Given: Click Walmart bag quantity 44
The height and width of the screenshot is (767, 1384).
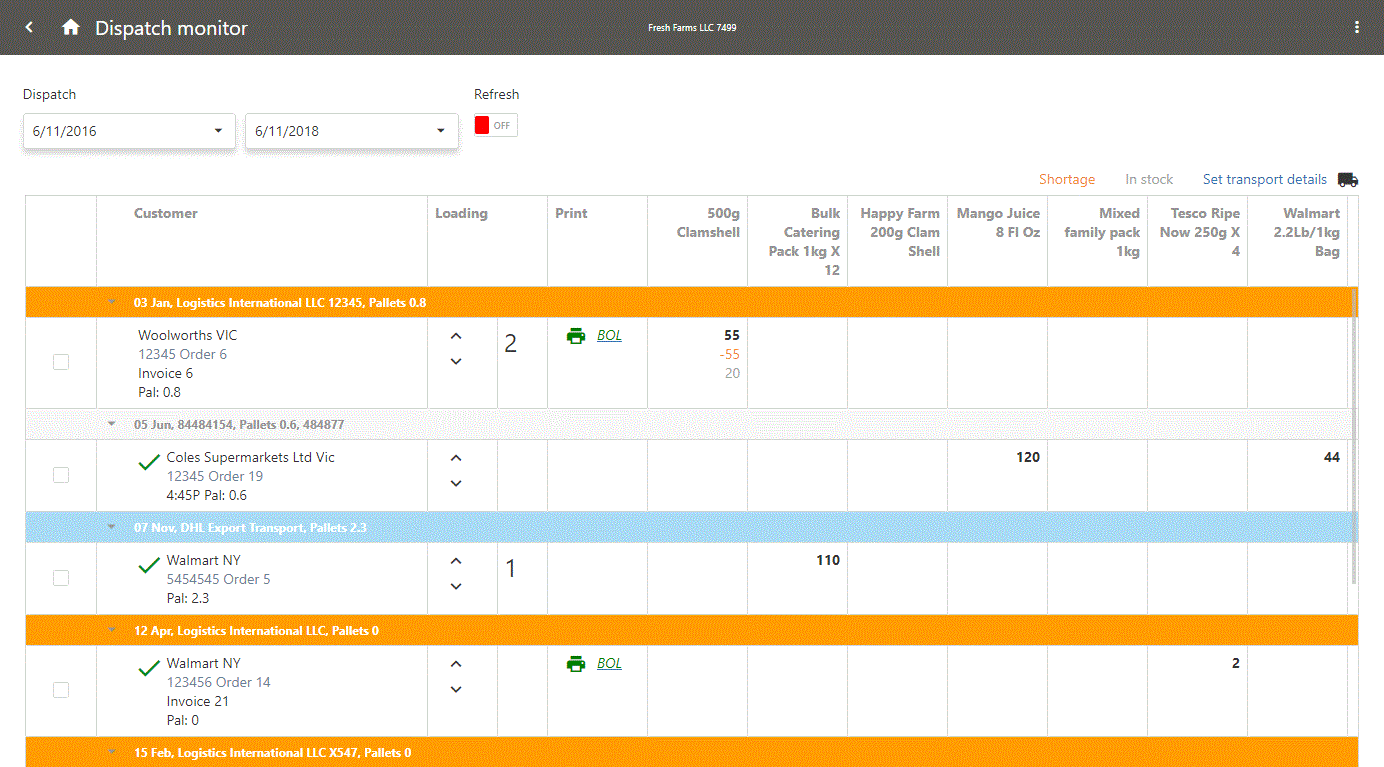Looking at the screenshot, I should (x=1332, y=458).
